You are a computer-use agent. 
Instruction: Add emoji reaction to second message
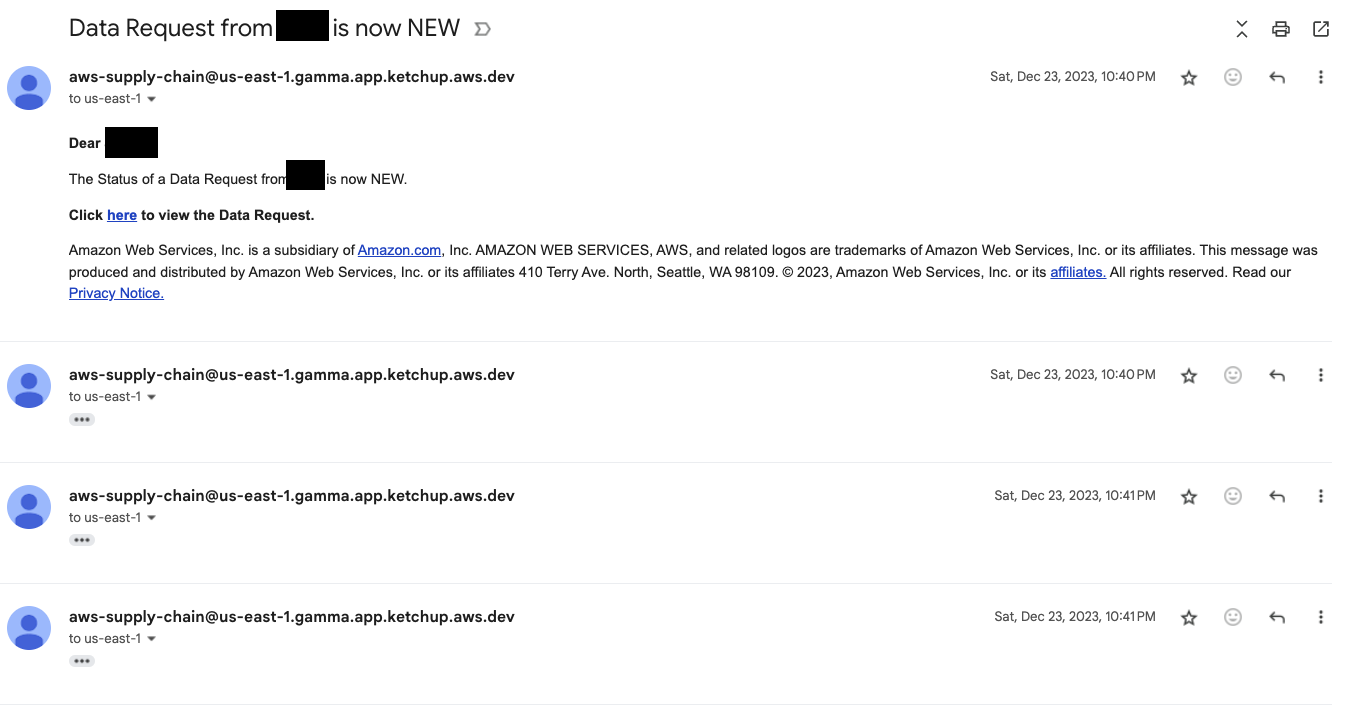coord(1233,375)
